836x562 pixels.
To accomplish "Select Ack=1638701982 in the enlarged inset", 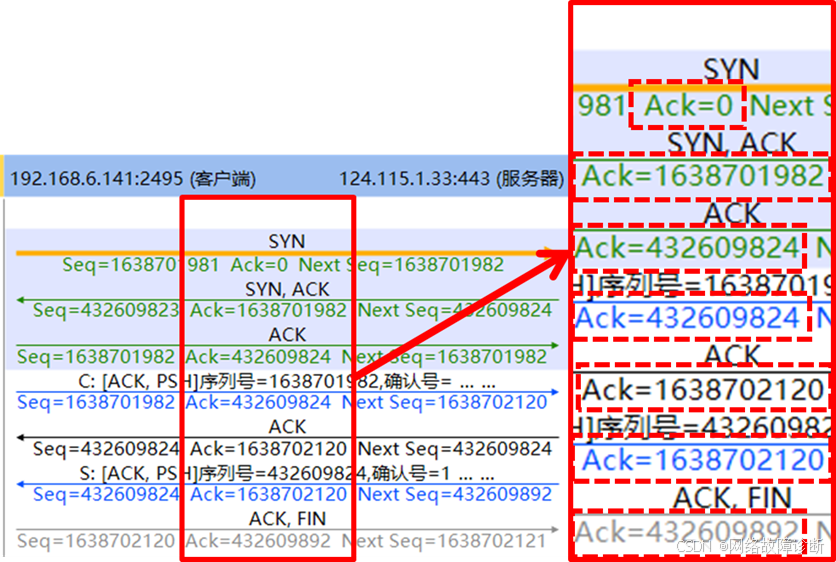I will pyautogui.click(x=703, y=176).
